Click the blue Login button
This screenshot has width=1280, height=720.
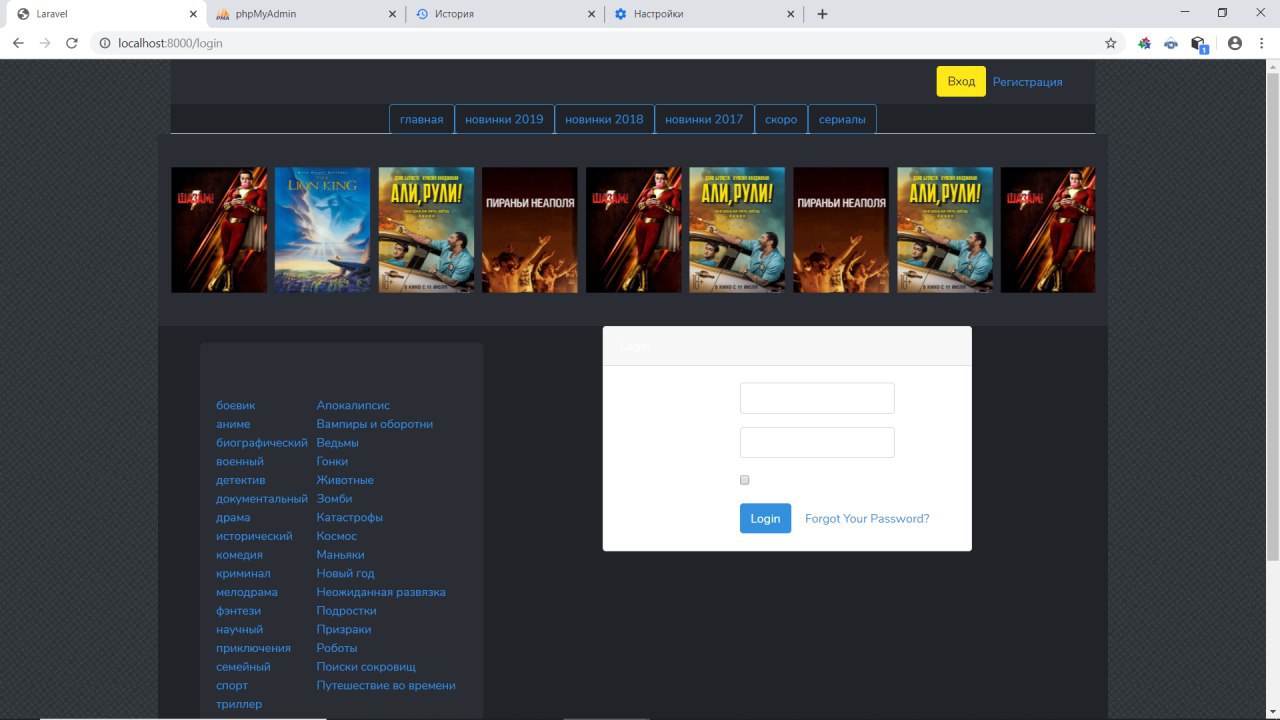(x=765, y=518)
